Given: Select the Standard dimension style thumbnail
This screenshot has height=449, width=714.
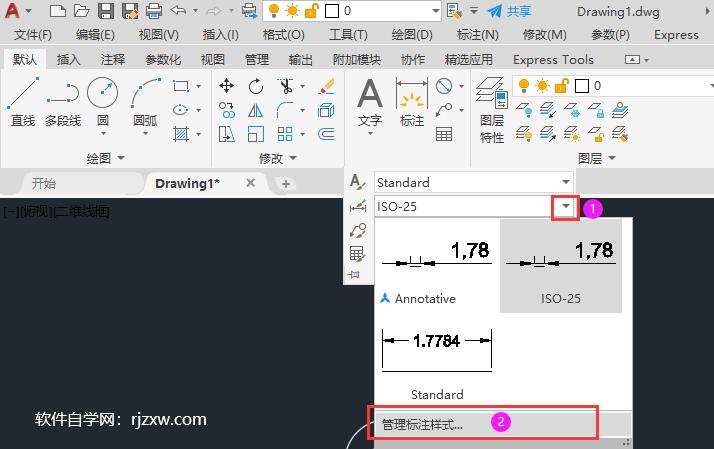Looking at the screenshot, I should [x=437, y=360].
